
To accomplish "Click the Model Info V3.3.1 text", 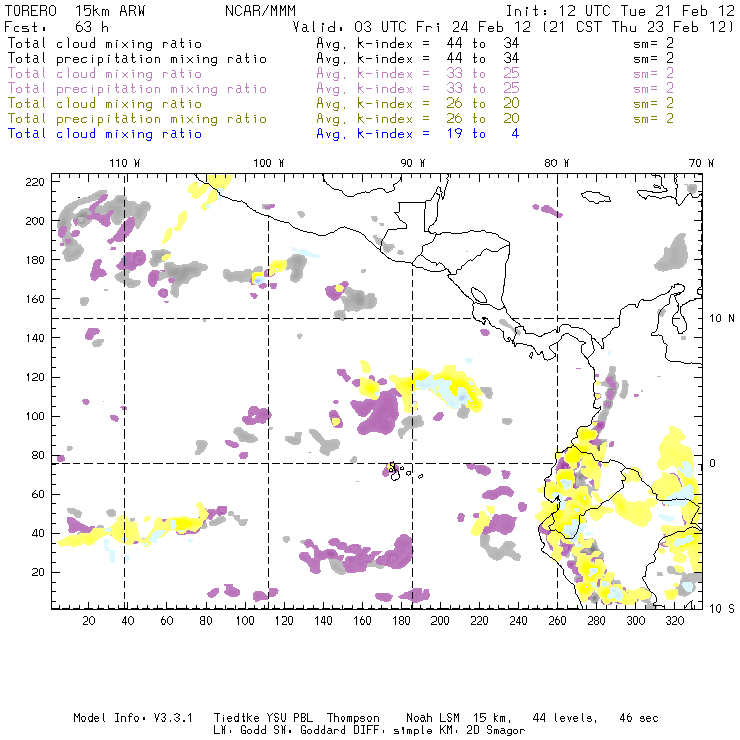I will click(x=133, y=718).
